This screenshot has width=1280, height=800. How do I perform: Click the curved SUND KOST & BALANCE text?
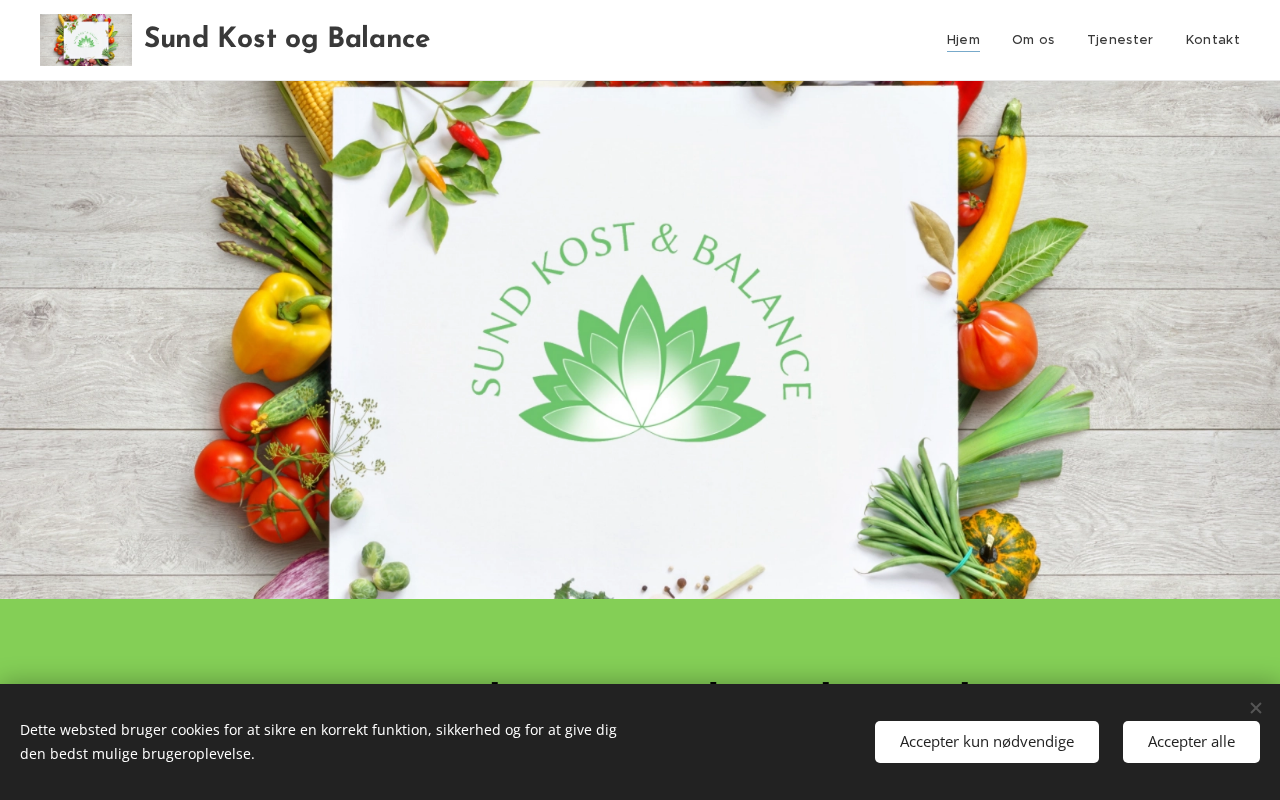[x=641, y=300]
